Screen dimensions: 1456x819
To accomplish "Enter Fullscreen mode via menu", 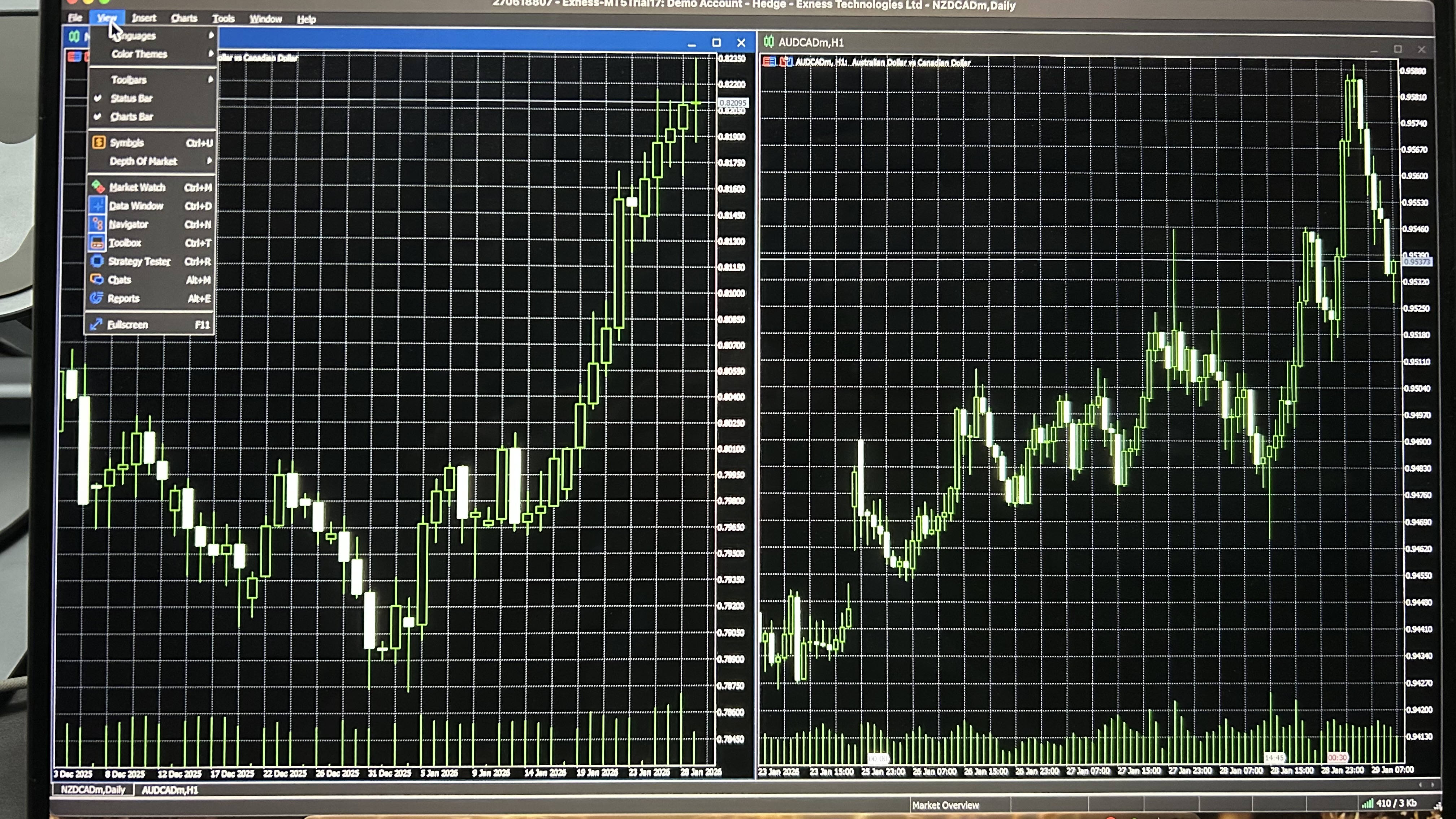I will click(x=128, y=324).
